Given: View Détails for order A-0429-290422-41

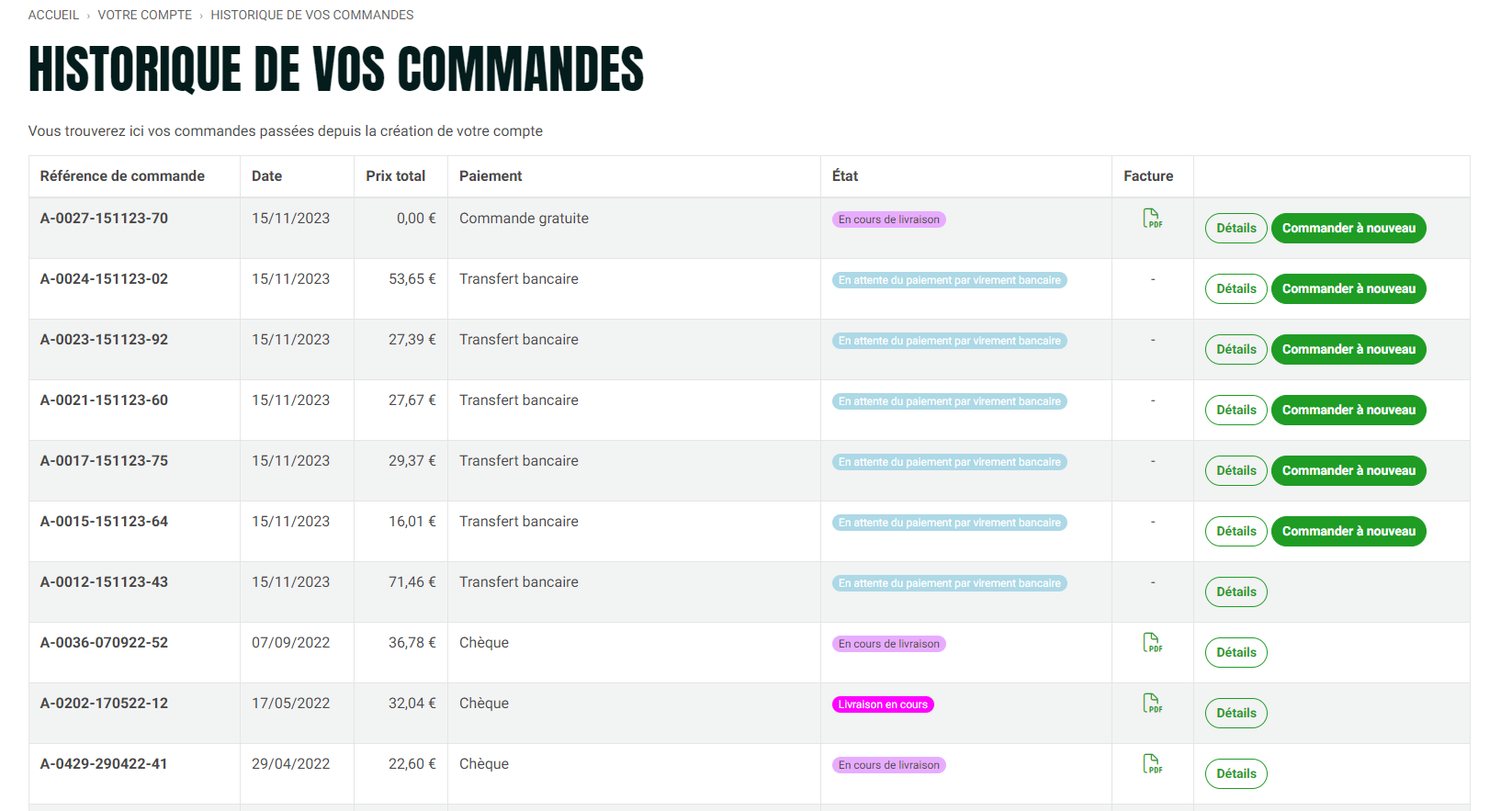Looking at the screenshot, I should [1236, 774].
